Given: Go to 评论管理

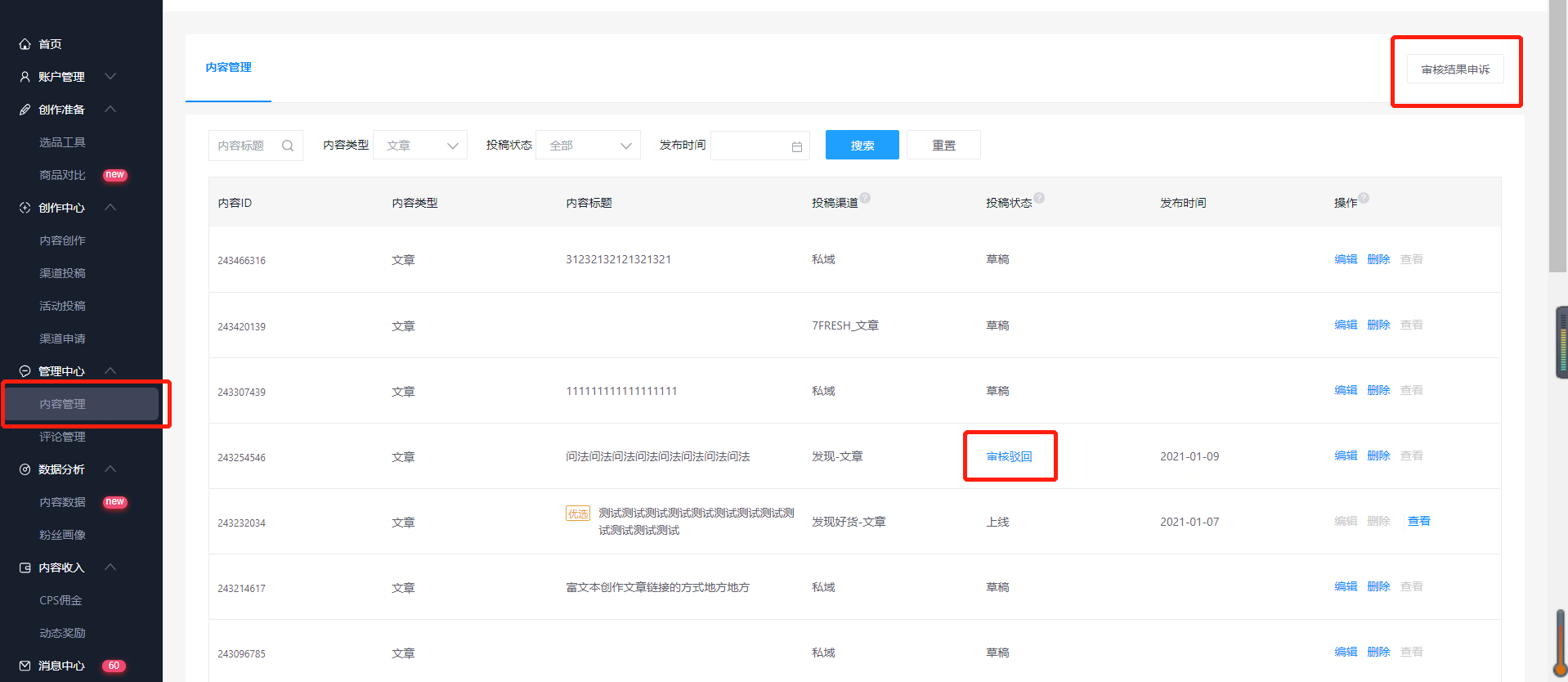Looking at the screenshot, I should tap(62, 437).
